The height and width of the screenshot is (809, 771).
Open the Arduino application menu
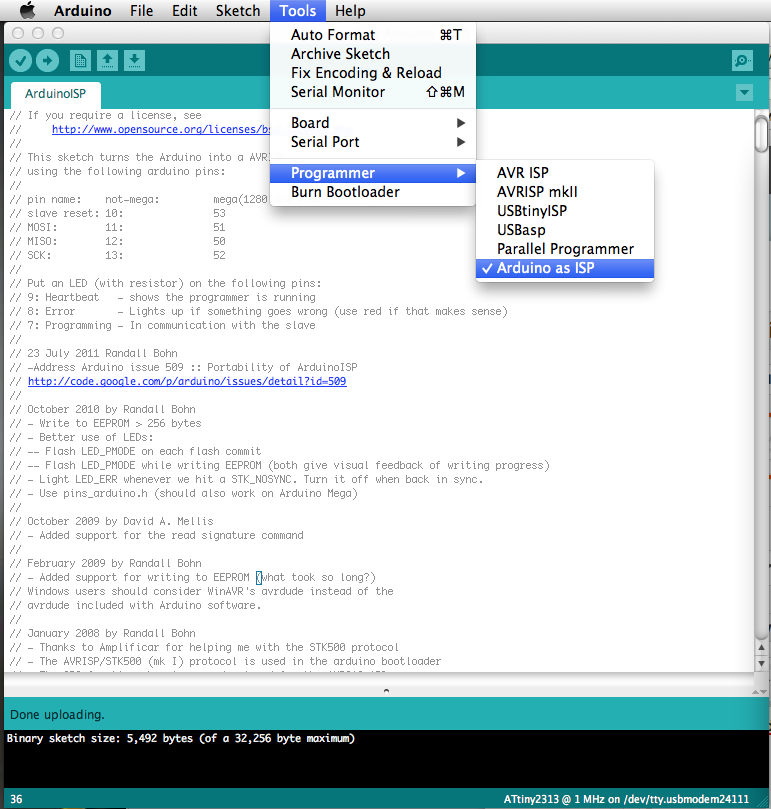click(x=83, y=10)
